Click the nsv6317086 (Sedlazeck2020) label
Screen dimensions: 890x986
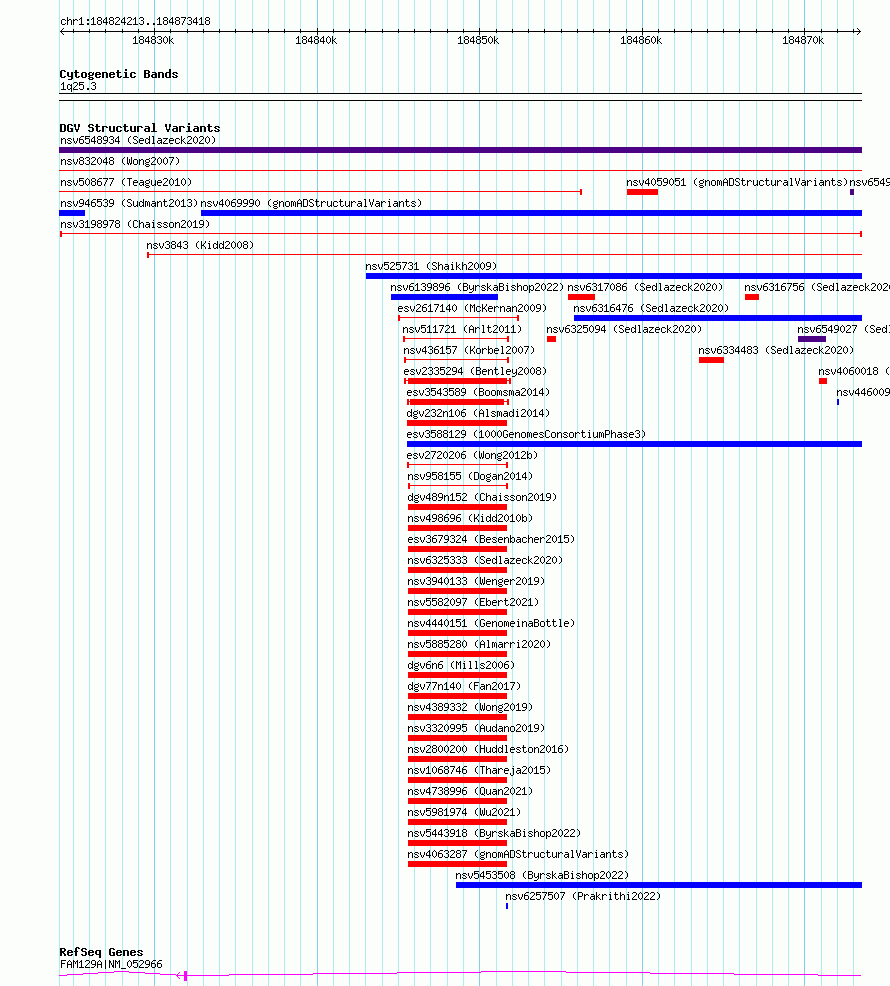coord(645,287)
